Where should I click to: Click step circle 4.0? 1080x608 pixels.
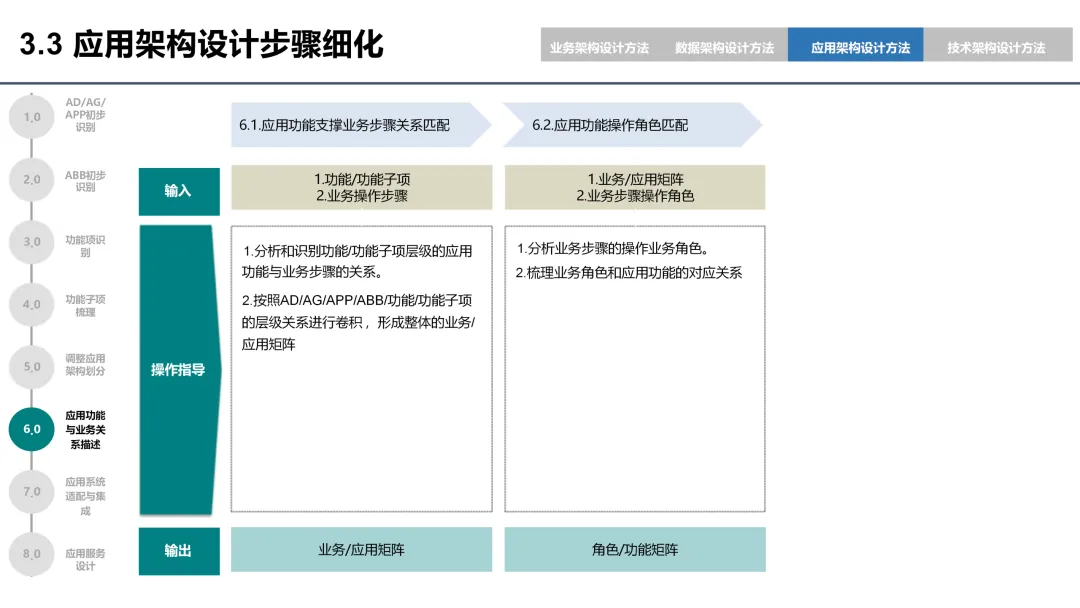point(32,304)
